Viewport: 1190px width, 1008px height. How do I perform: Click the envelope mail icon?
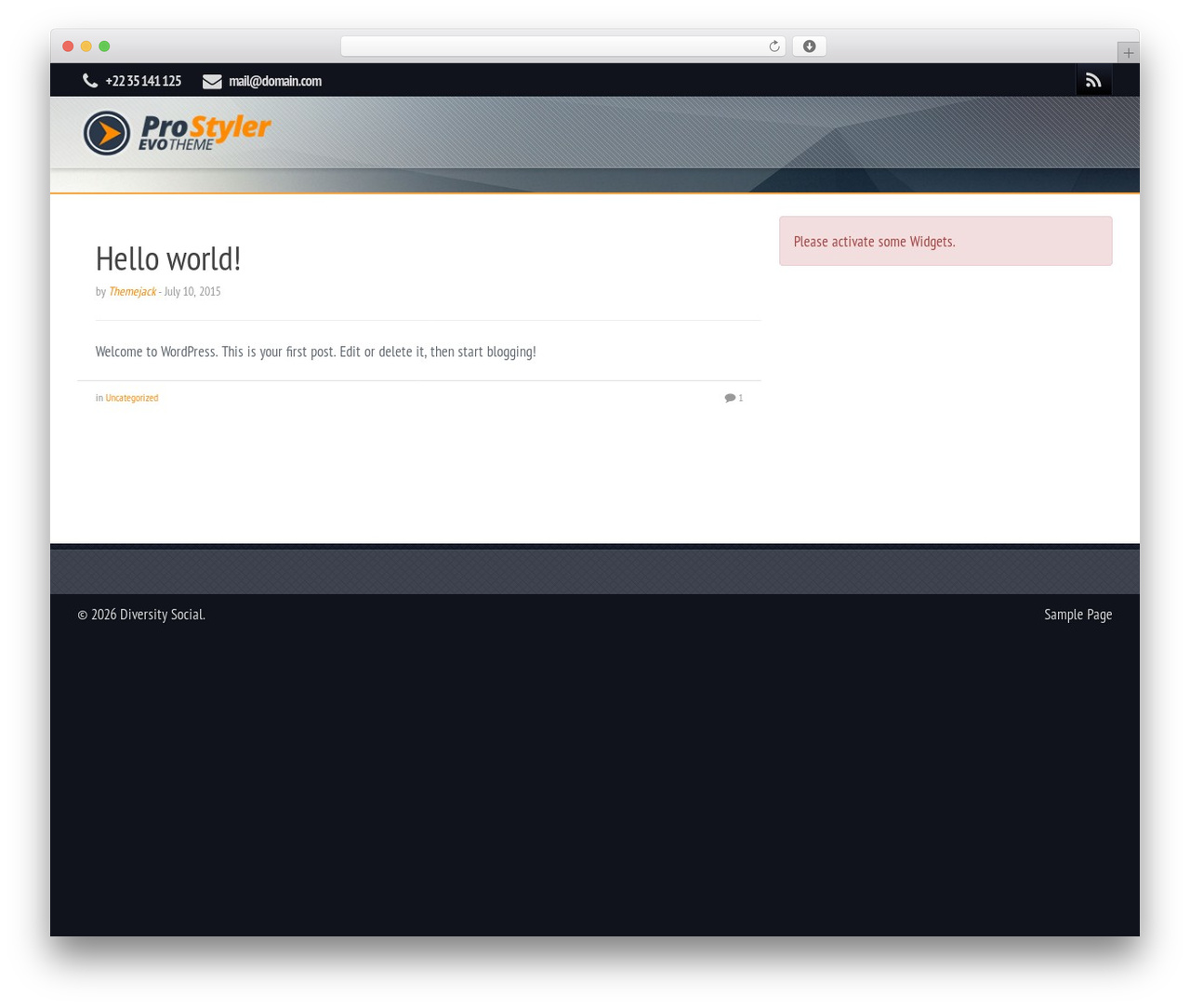212,81
